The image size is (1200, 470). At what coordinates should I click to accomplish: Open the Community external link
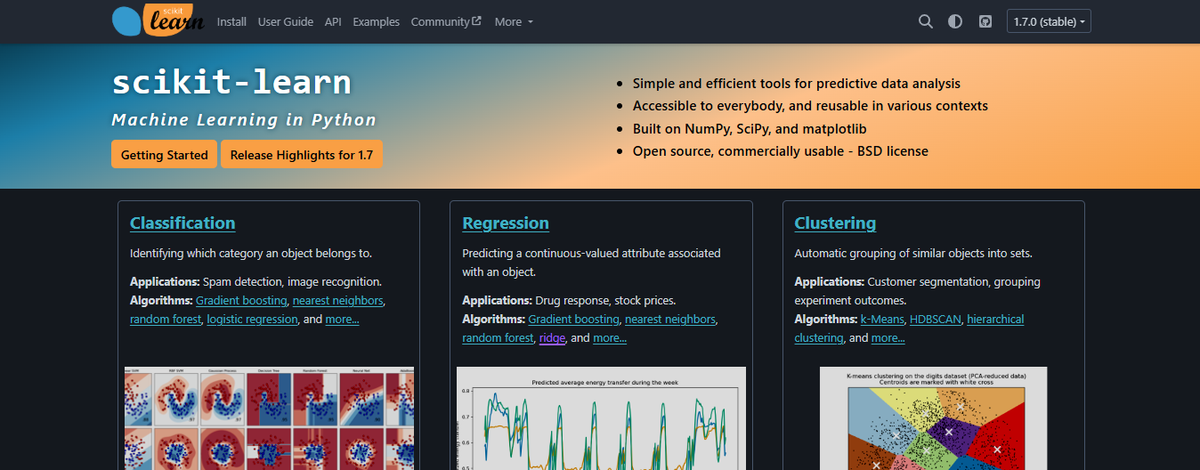pos(446,21)
